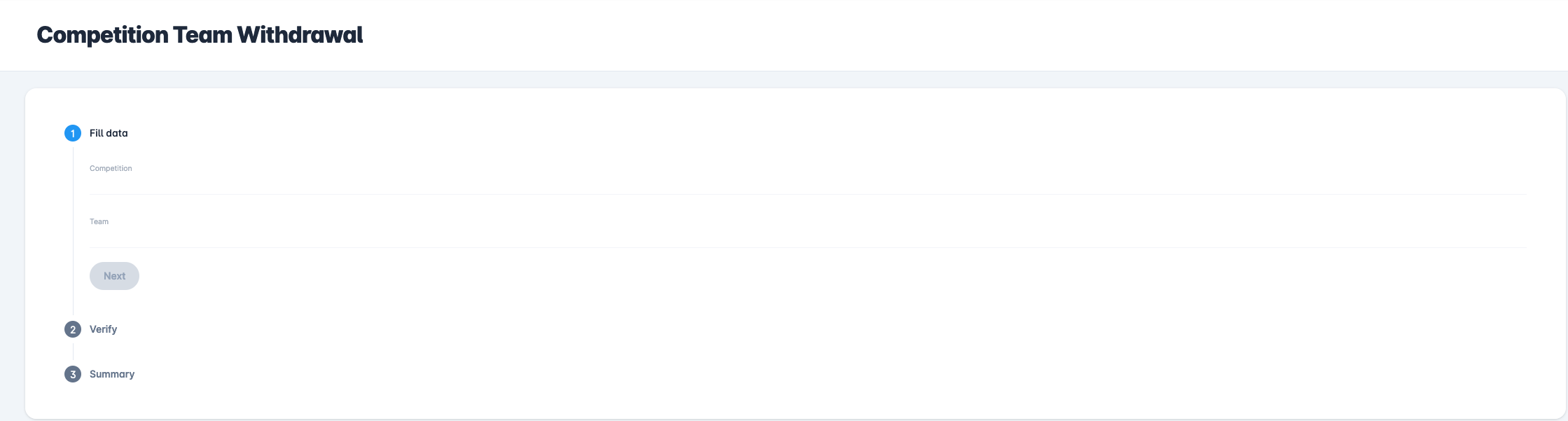The height and width of the screenshot is (421, 1568).
Task: Go to the Summary step label
Action: coord(112,374)
